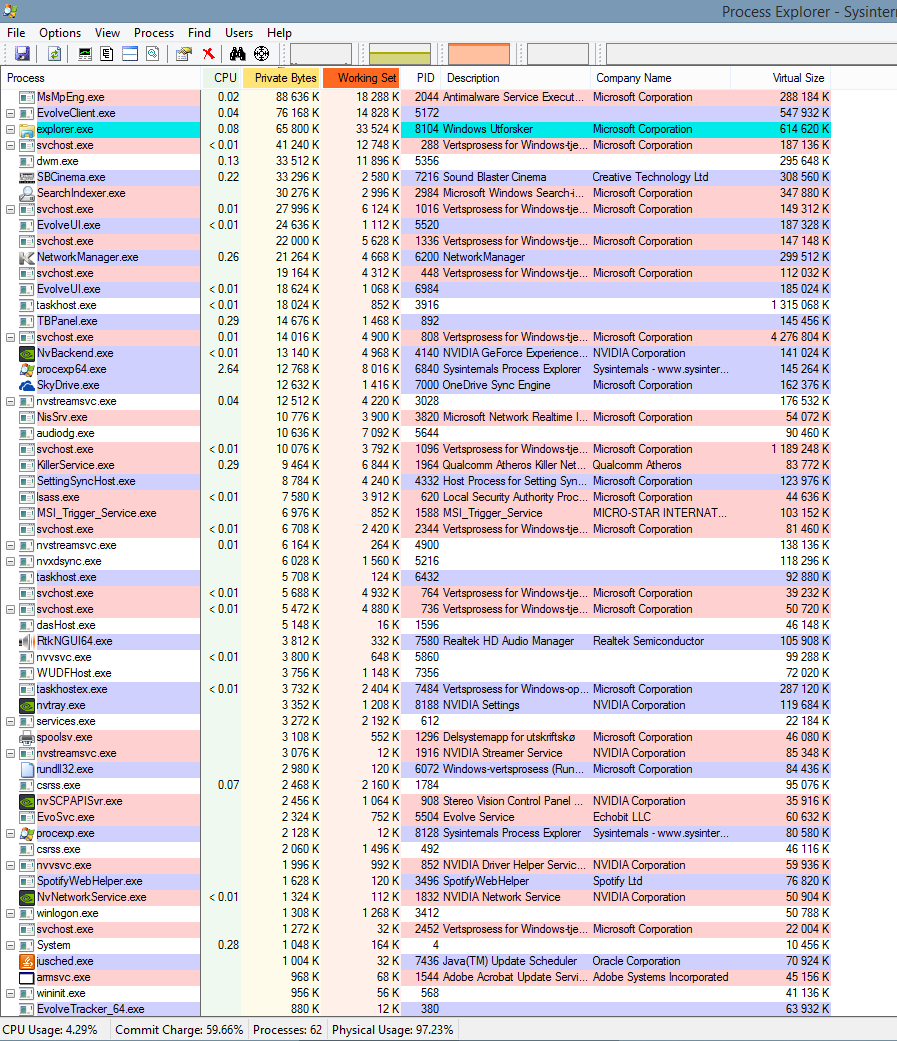Open the Find menu

point(199,33)
